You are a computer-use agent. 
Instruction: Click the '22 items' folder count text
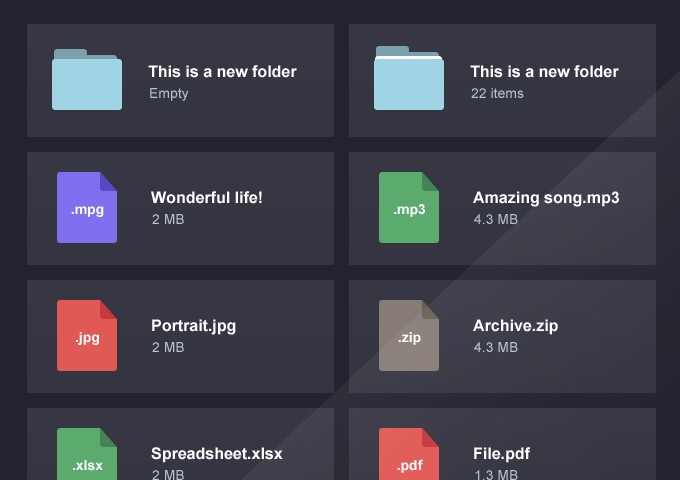tap(497, 93)
